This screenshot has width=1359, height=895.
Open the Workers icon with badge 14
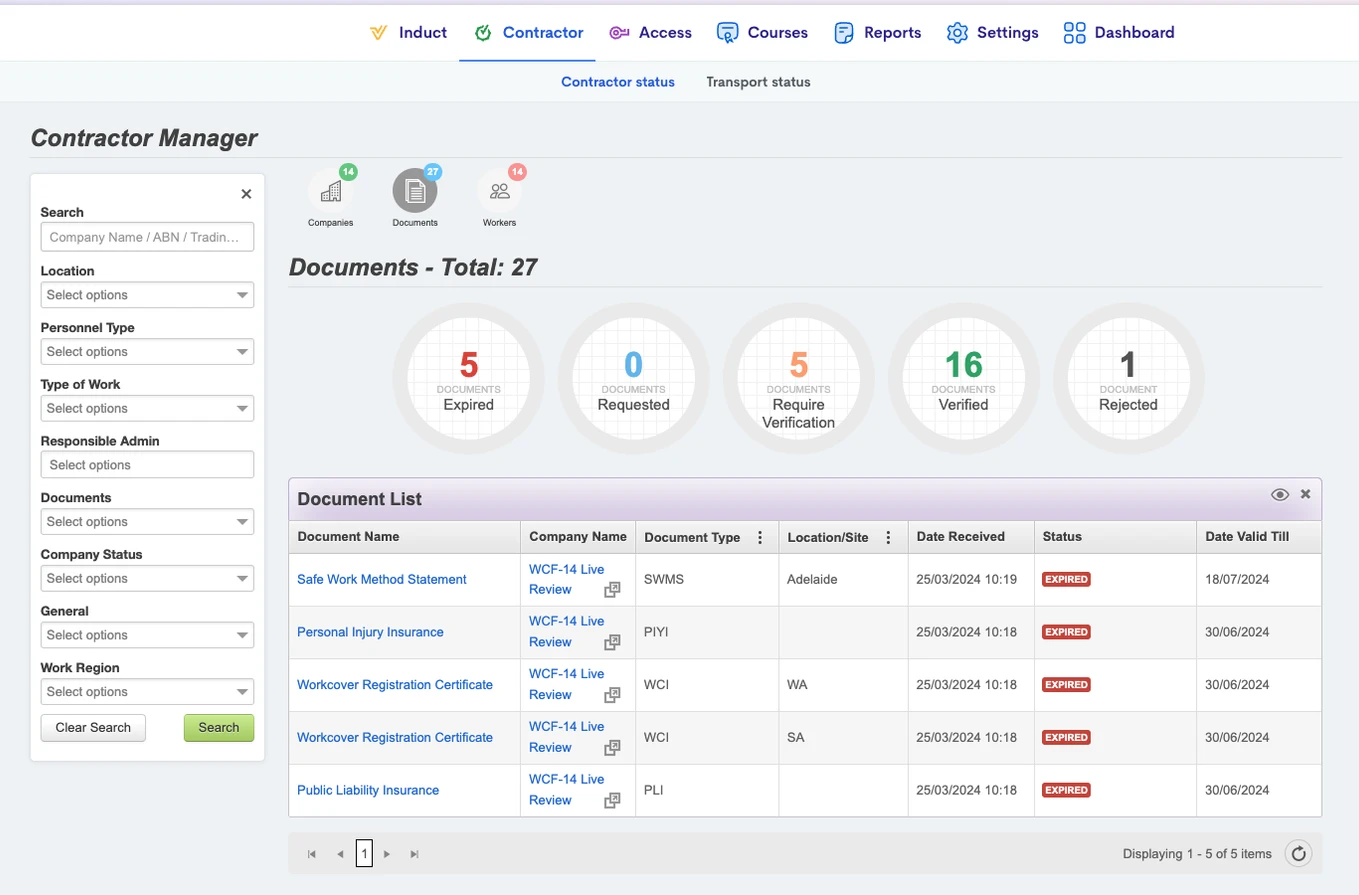click(500, 190)
